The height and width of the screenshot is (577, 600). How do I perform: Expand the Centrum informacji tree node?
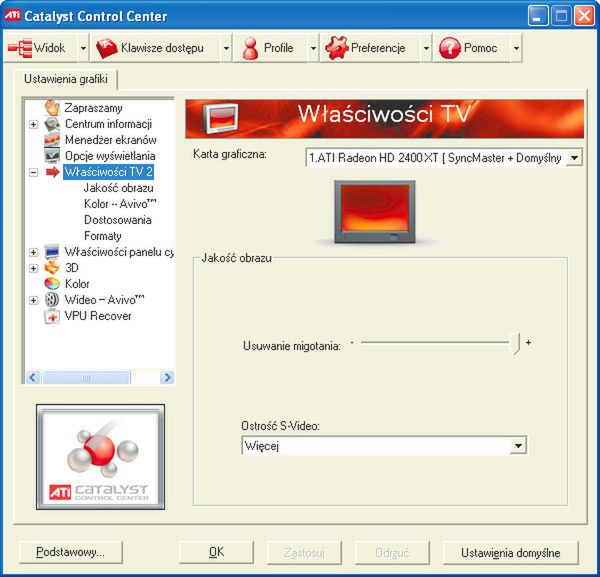pos(33,124)
